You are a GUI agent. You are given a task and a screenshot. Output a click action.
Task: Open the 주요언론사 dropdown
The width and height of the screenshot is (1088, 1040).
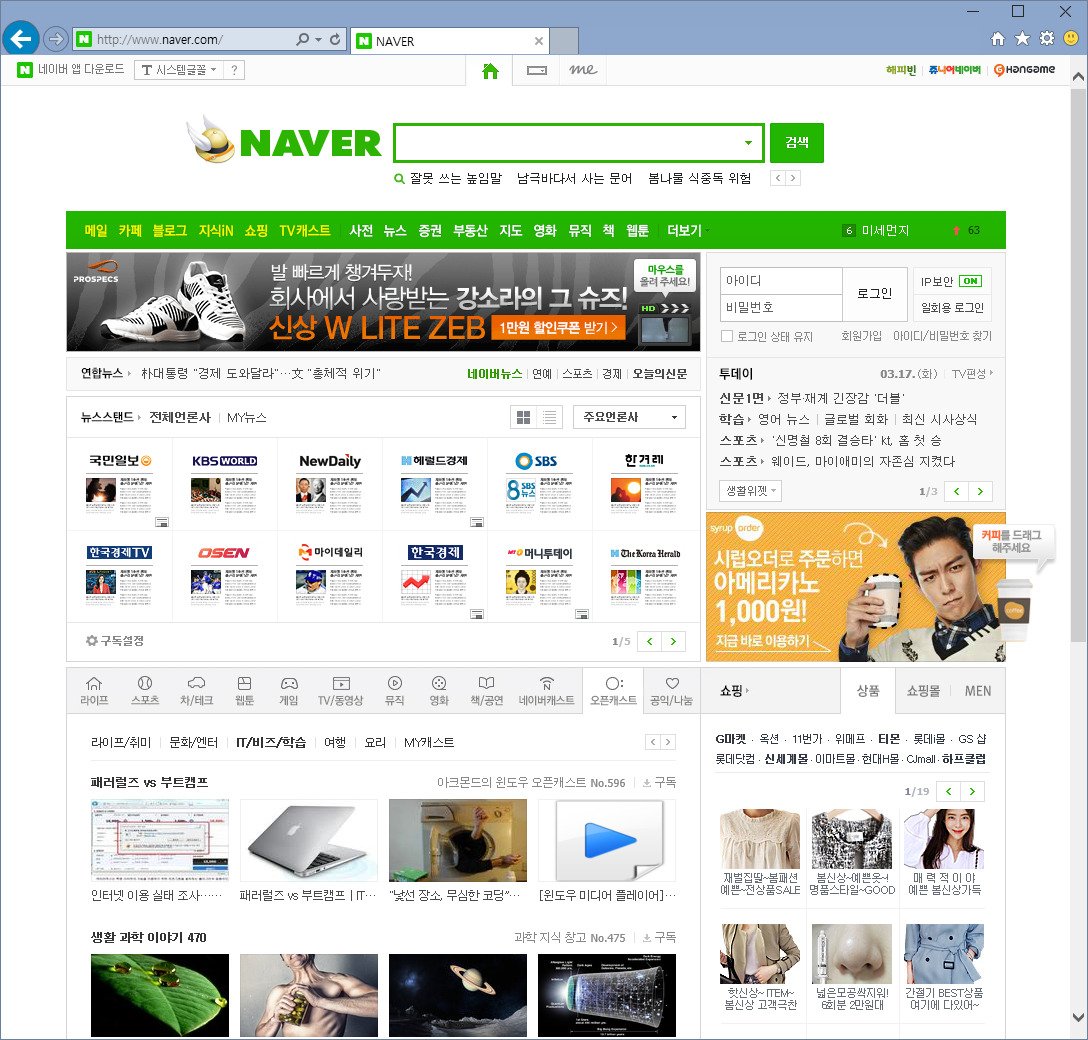[x=629, y=417]
